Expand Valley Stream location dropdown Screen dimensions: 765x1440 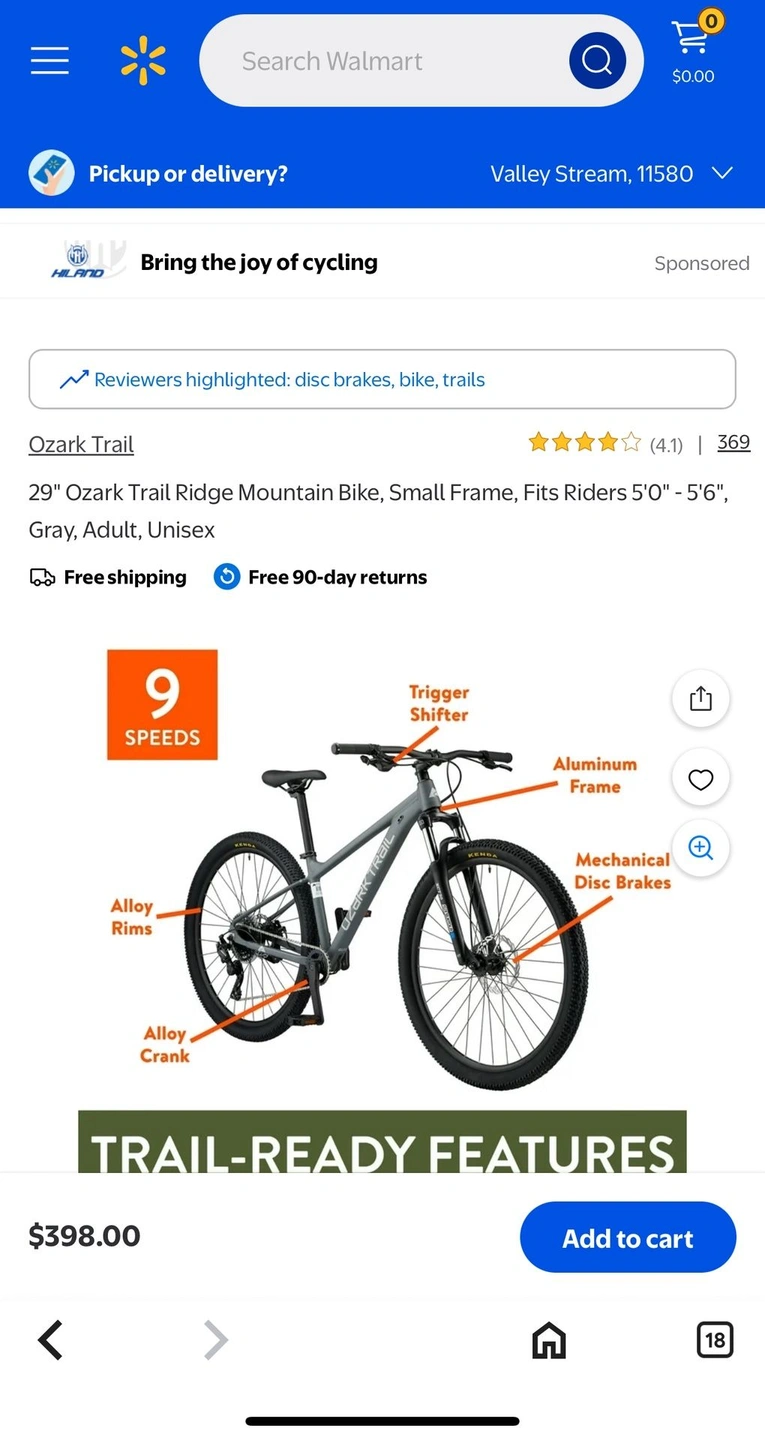pyautogui.click(x=611, y=174)
